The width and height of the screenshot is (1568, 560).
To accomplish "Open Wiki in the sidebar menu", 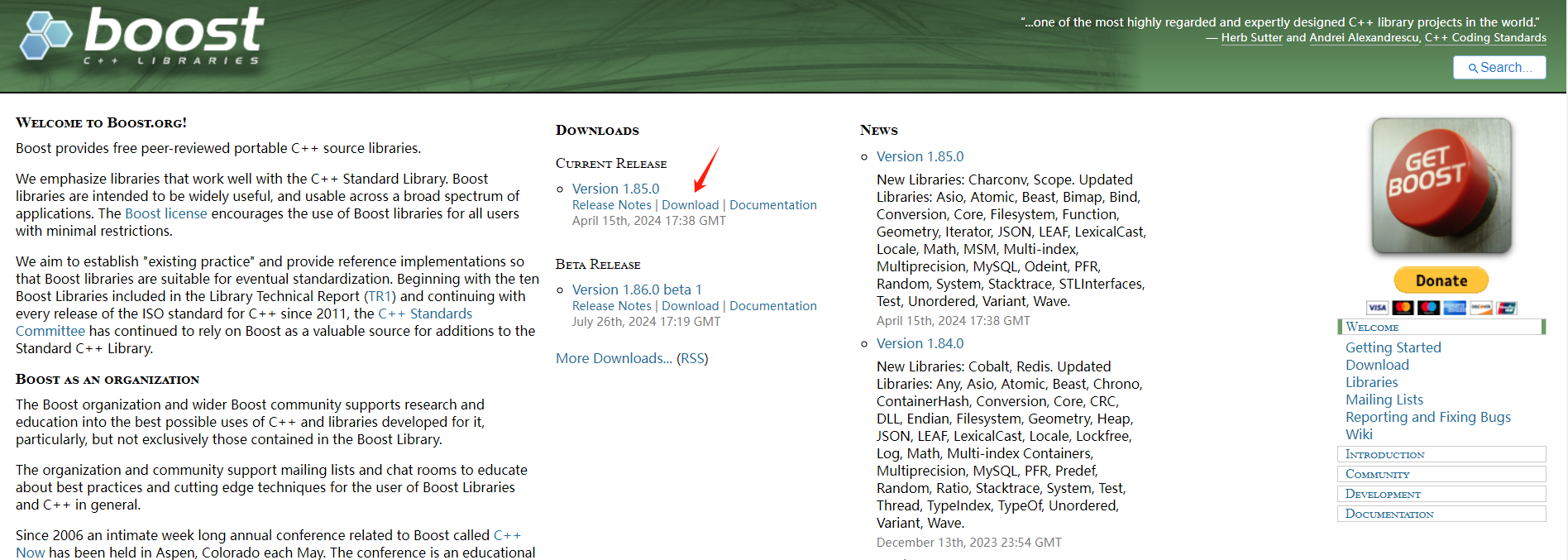I will (x=1359, y=434).
